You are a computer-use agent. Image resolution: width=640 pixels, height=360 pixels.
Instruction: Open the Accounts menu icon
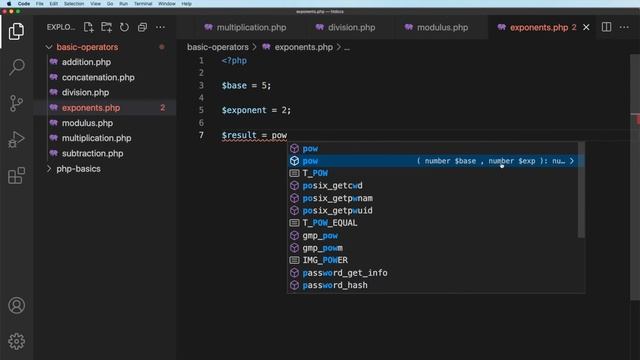click(x=16, y=305)
